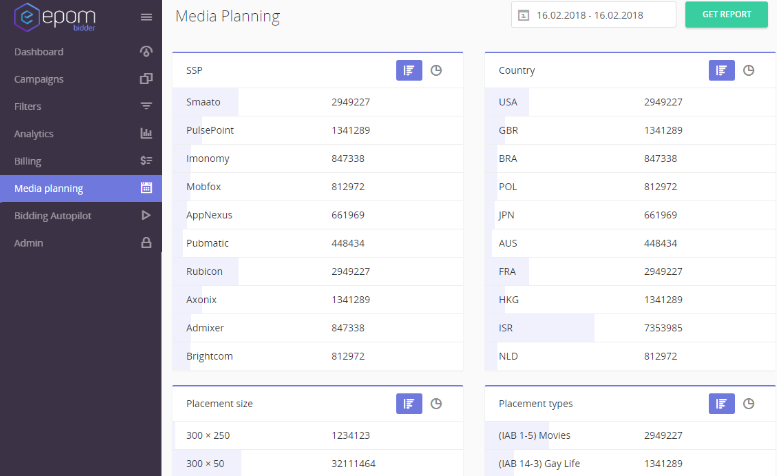The image size is (777, 476).
Task: Select the BRA row in Country
Action: click(x=630, y=159)
